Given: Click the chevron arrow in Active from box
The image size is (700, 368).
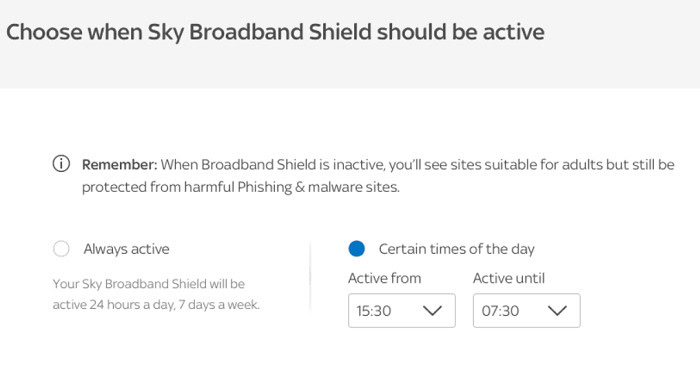Looking at the screenshot, I should pos(432,310).
